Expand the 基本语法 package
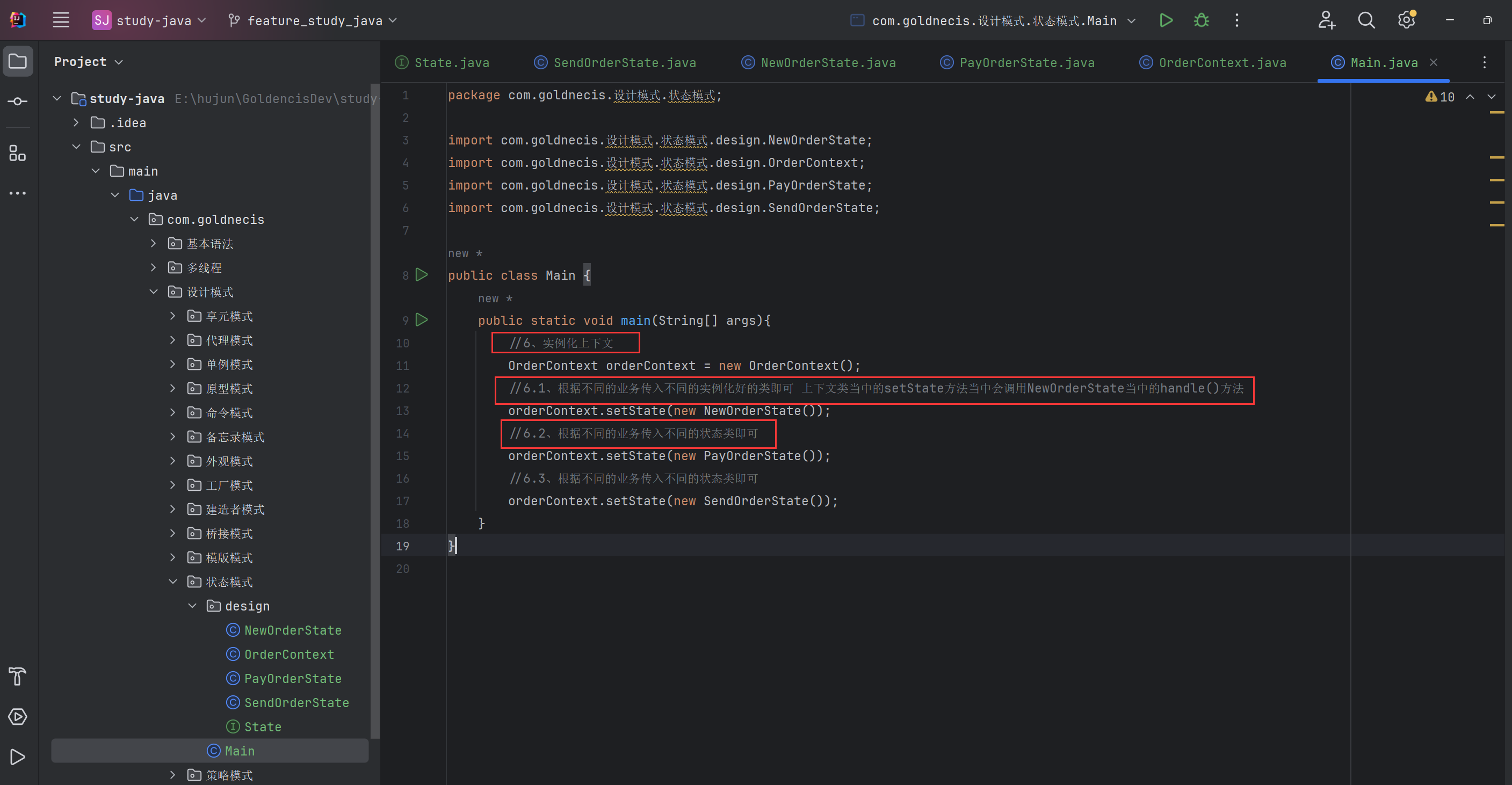The width and height of the screenshot is (1512, 785). (x=153, y=243)
